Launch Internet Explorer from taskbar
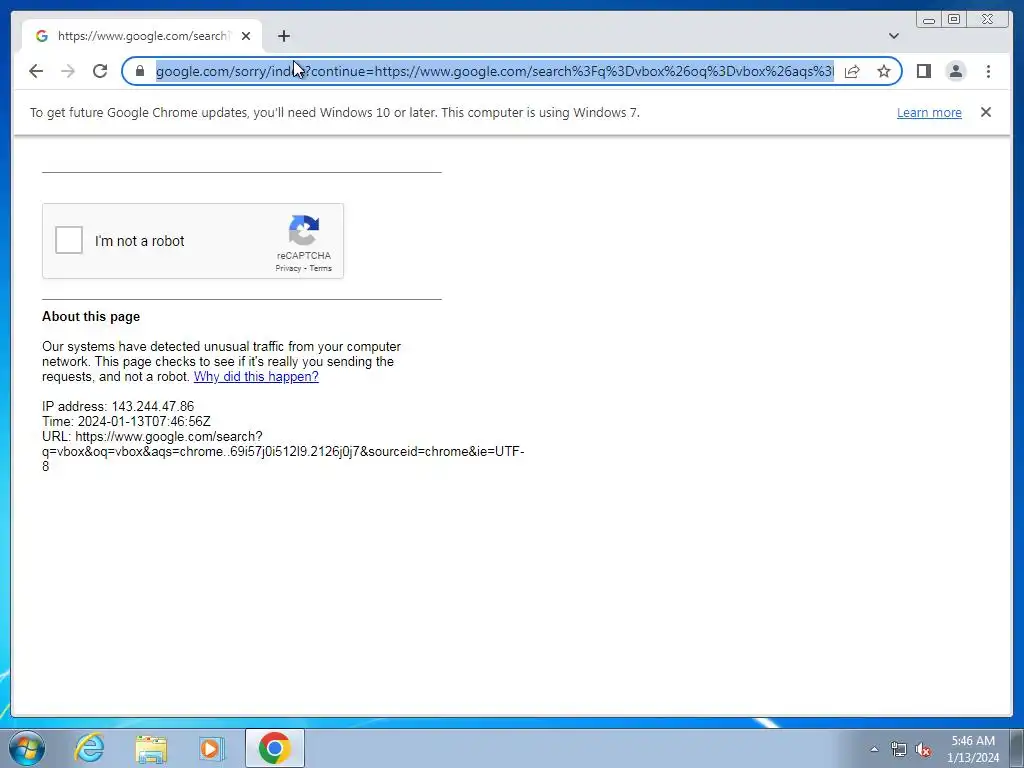The image size is (1024, 768). coord(89,748)
